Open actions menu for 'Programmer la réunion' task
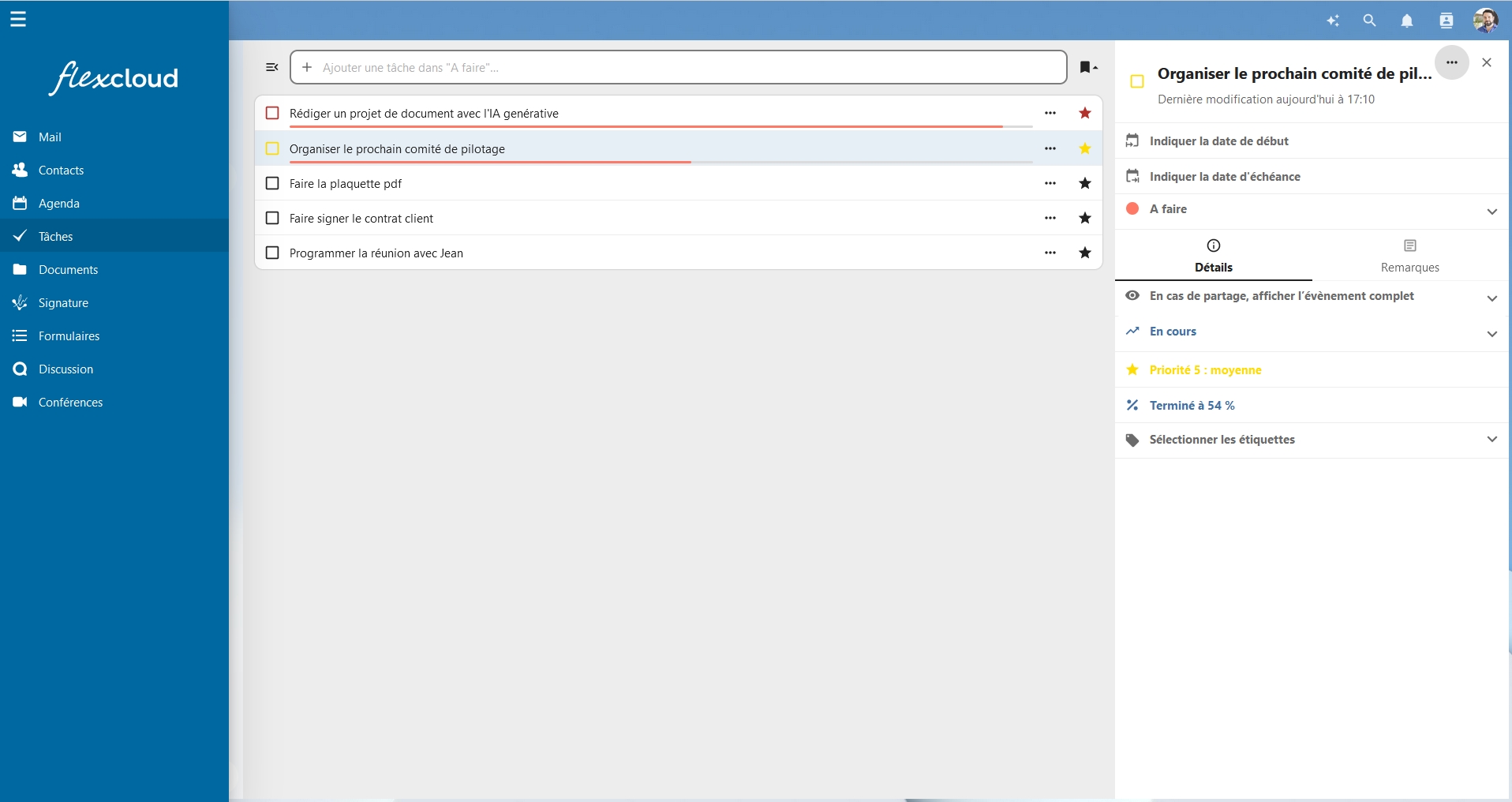Image resolution: width=1512 pixels, height=802 pixels. click(x=1050, y=253)
